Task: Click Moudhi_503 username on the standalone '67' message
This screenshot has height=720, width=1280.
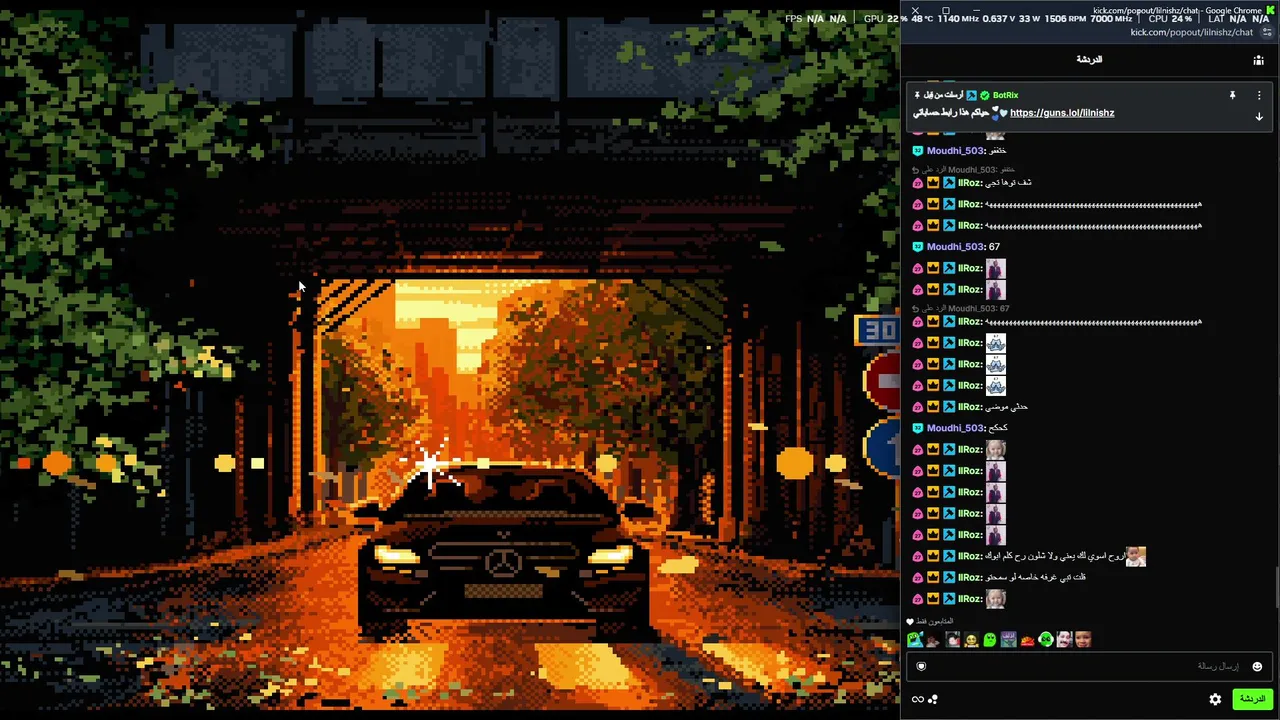Action: [x=956, y=247]
